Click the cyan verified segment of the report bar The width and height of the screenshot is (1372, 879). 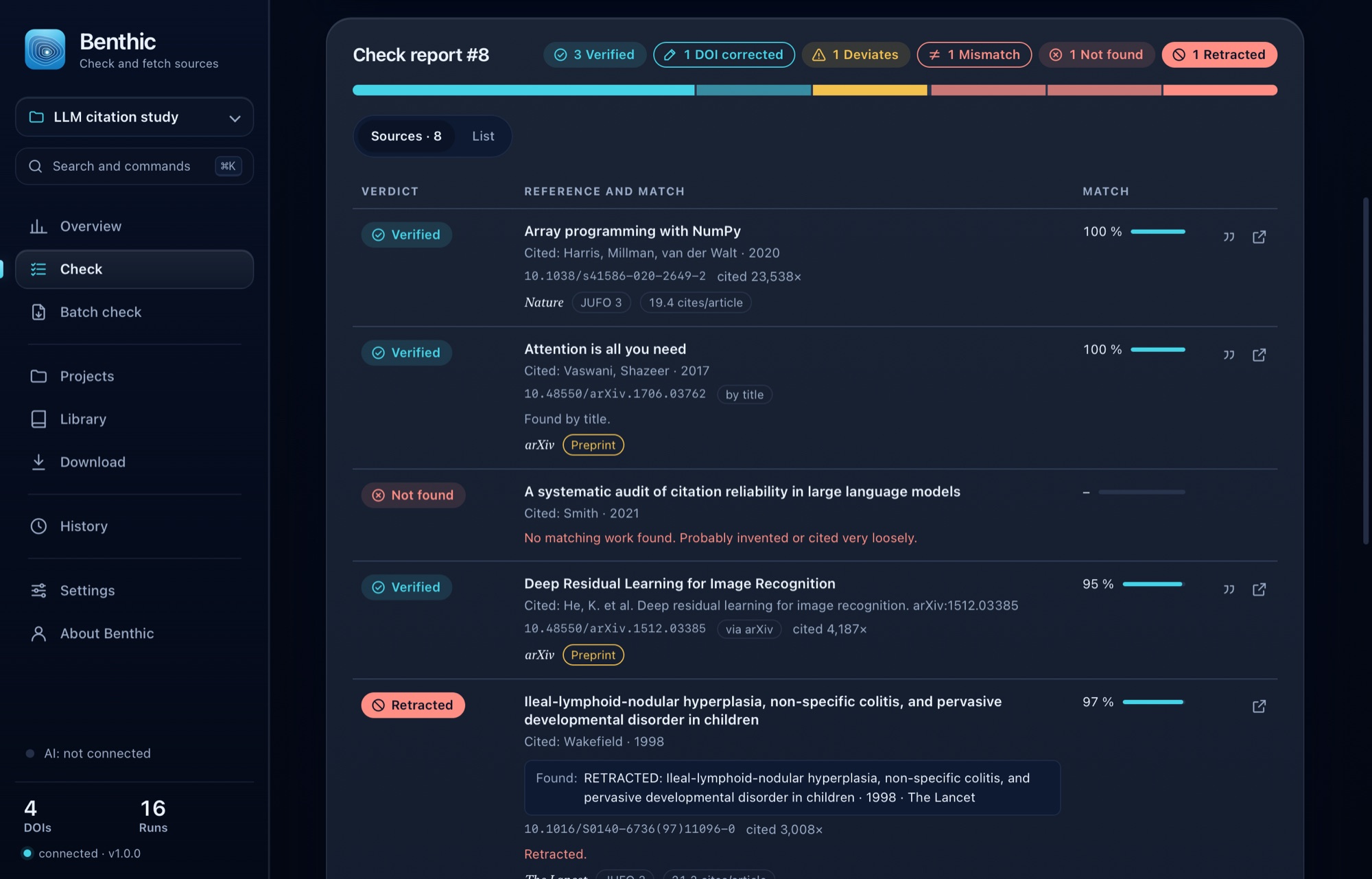coord(523,90)
